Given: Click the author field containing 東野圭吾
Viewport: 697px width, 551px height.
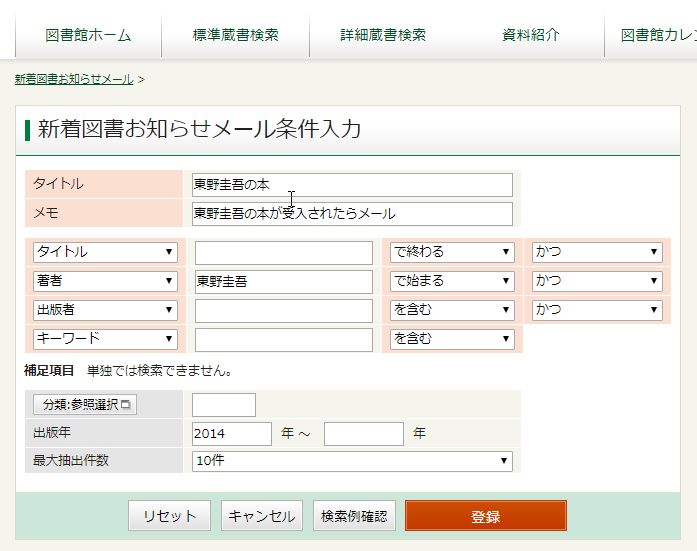Looking at the screenshot, I should coord(283,281).
